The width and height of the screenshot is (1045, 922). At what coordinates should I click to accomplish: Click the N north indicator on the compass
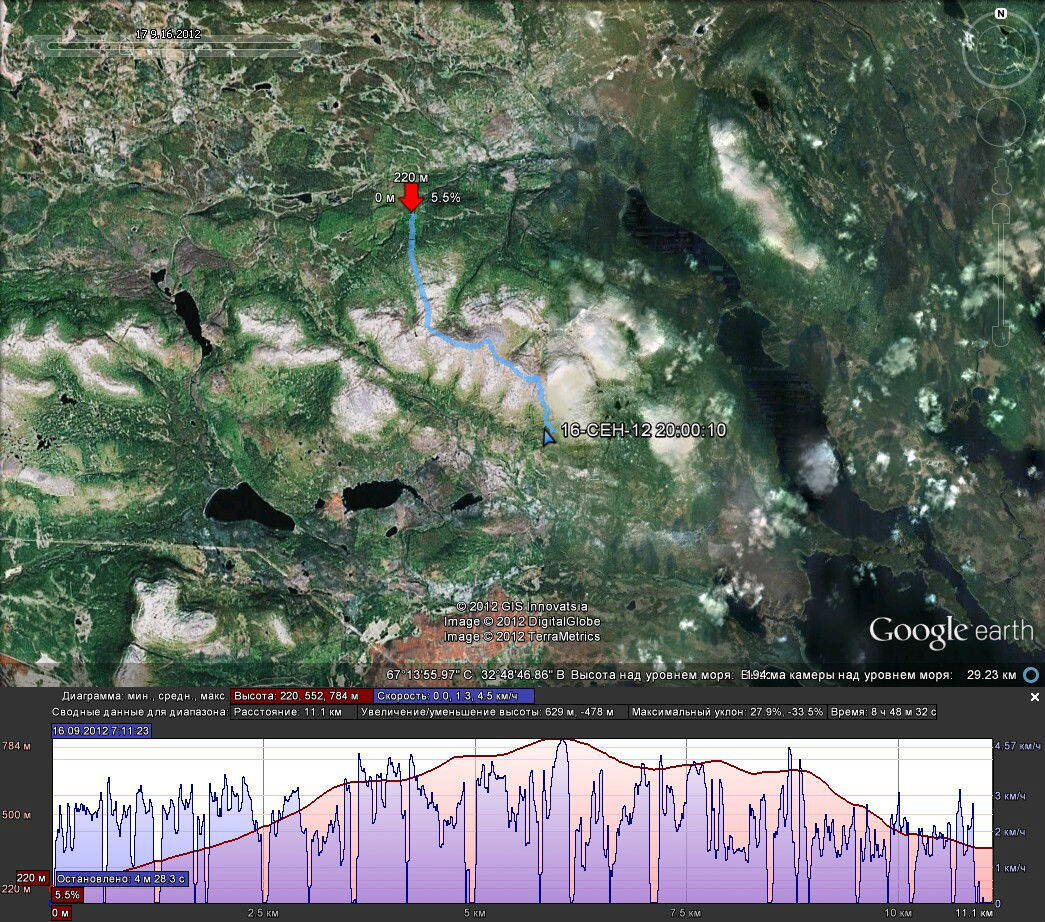tap(1000, 13)
